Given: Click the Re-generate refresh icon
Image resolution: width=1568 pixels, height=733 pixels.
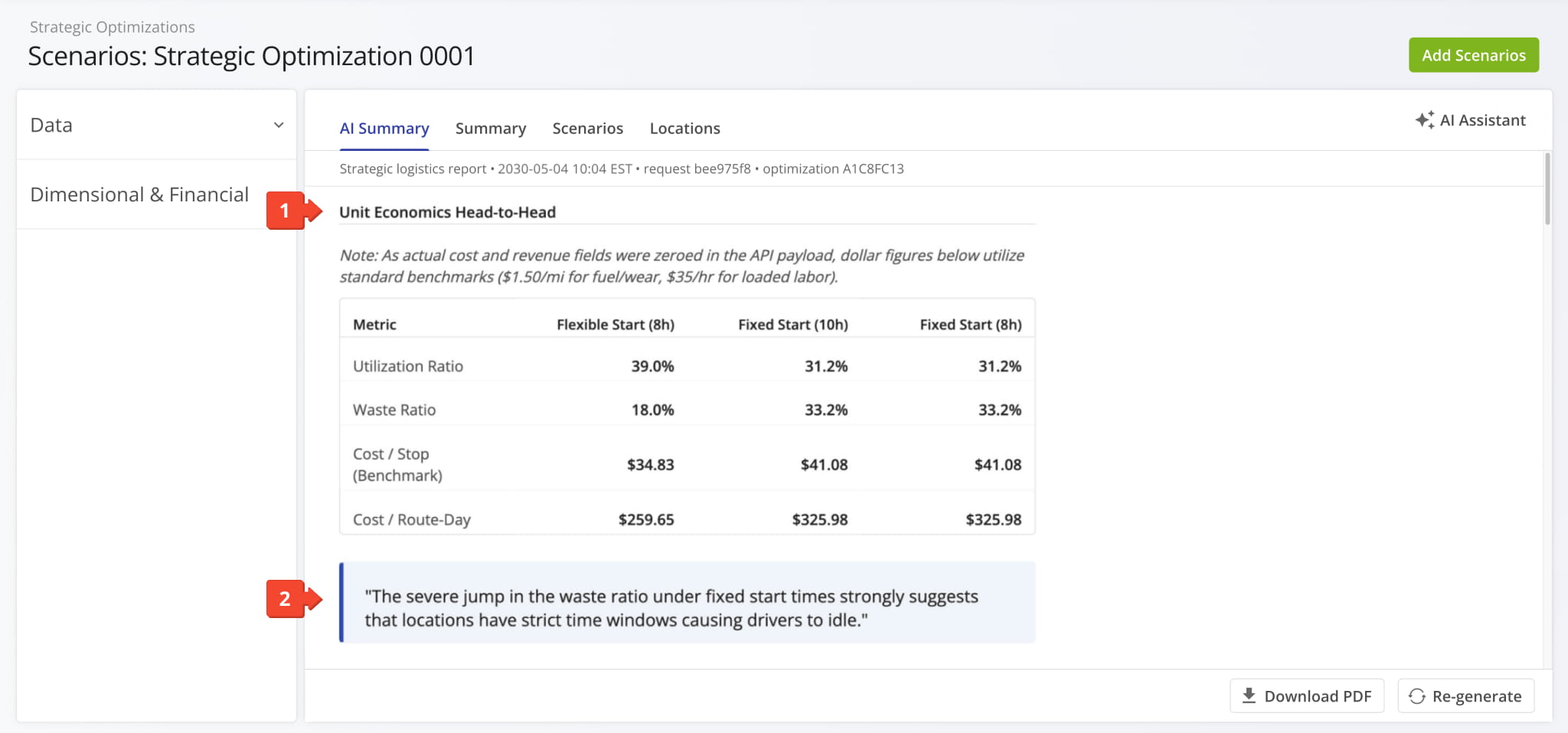Looking at the screenshot, I should (1417, 695).
